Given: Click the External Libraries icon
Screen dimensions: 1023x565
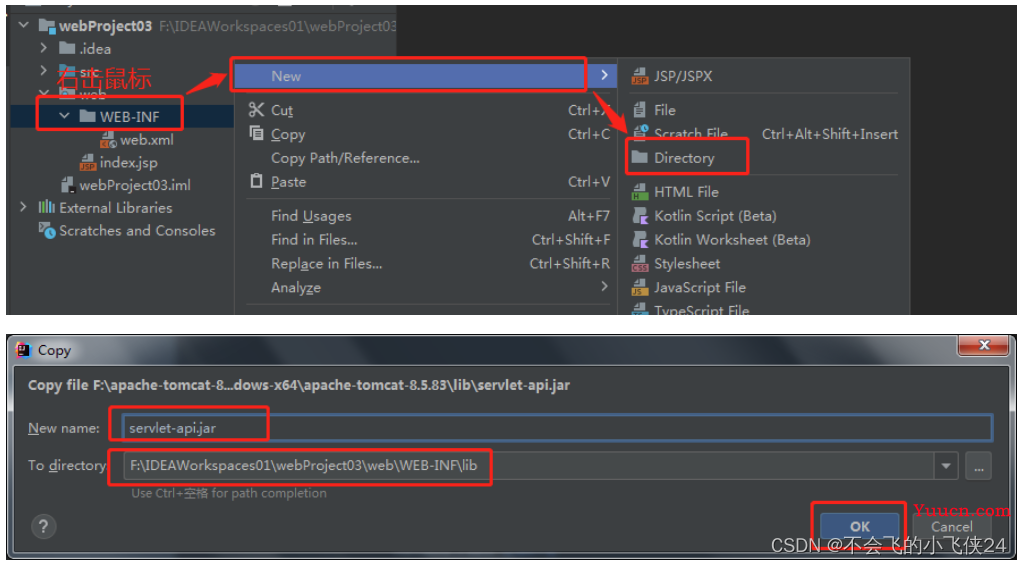Looking at the screenshot, I should (x=46, y=207).
